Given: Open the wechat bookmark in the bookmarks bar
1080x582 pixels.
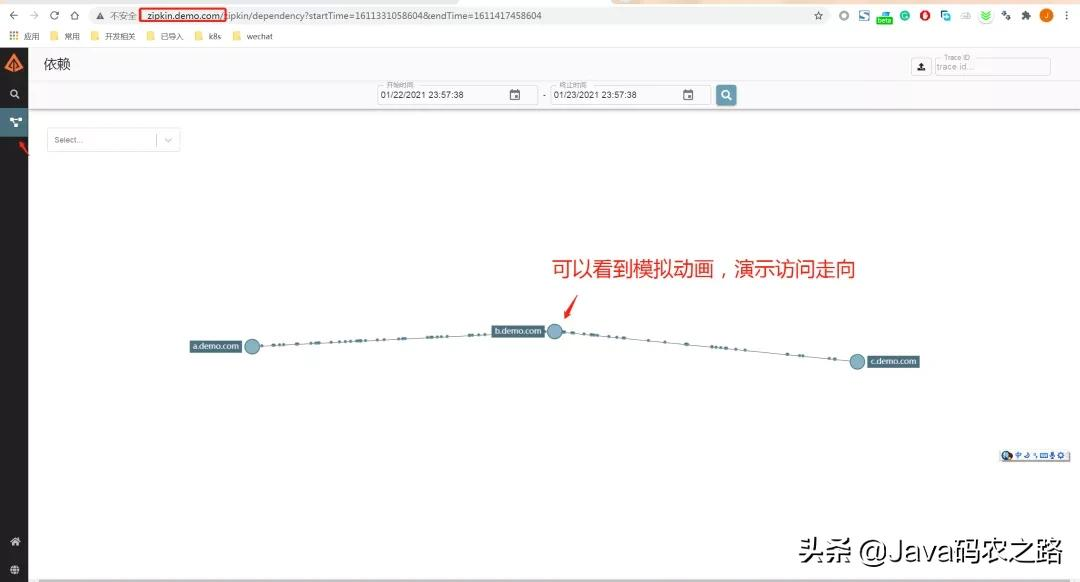Looking at the screenshot, I should pyautogui.click(x=255, y=36).
